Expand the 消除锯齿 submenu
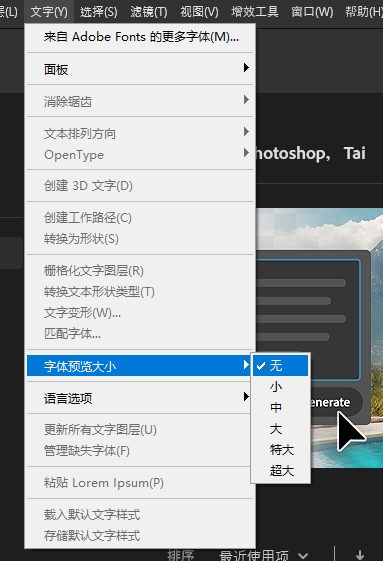This screenshot has height=561, width=383. (x=140, y=101)
